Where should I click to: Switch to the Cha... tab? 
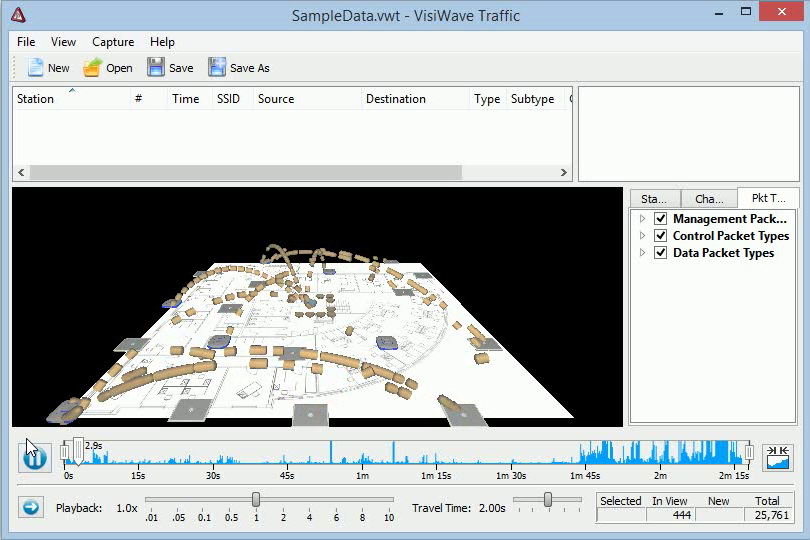click(x=709, y=199)
